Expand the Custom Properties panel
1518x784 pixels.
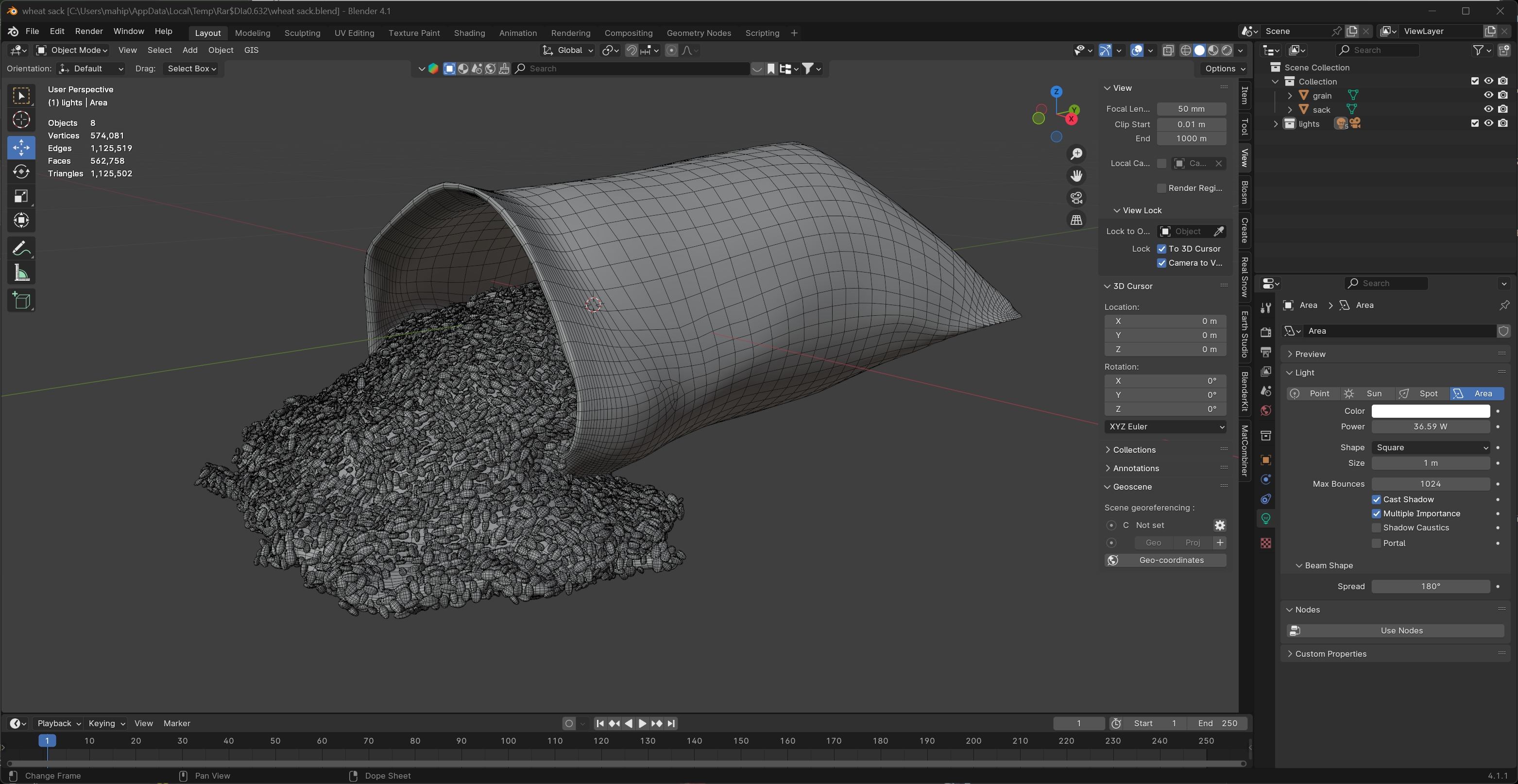click(1330, 654)
